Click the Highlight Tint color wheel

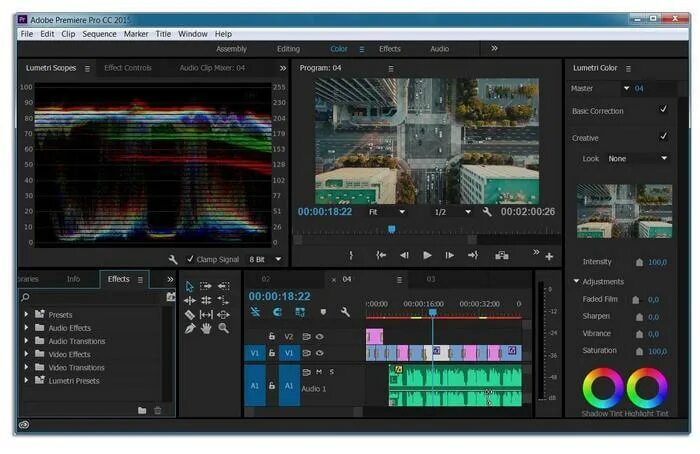click(647, 388)
